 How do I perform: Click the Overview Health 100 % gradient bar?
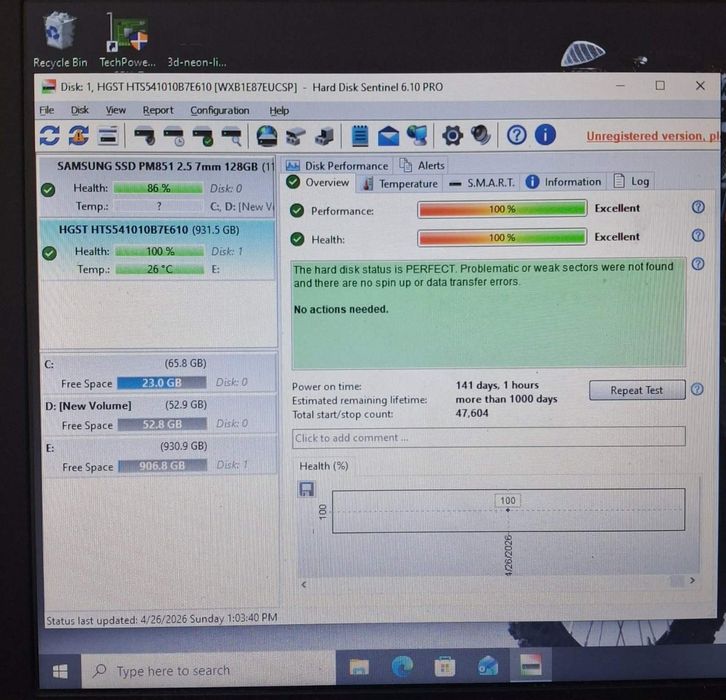(502, 238)
